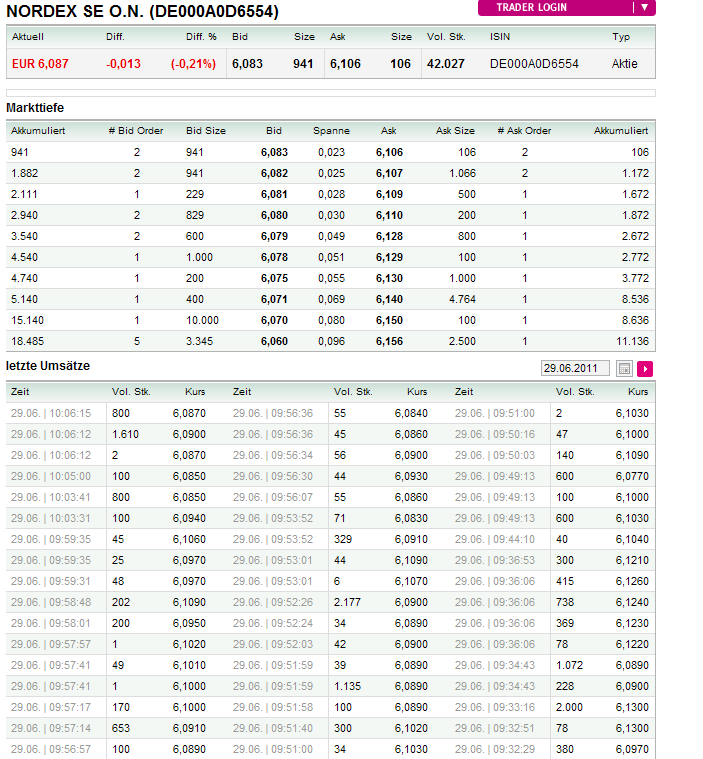Select trade time 29.06. | 09:58:48

[x=51, y=602]
